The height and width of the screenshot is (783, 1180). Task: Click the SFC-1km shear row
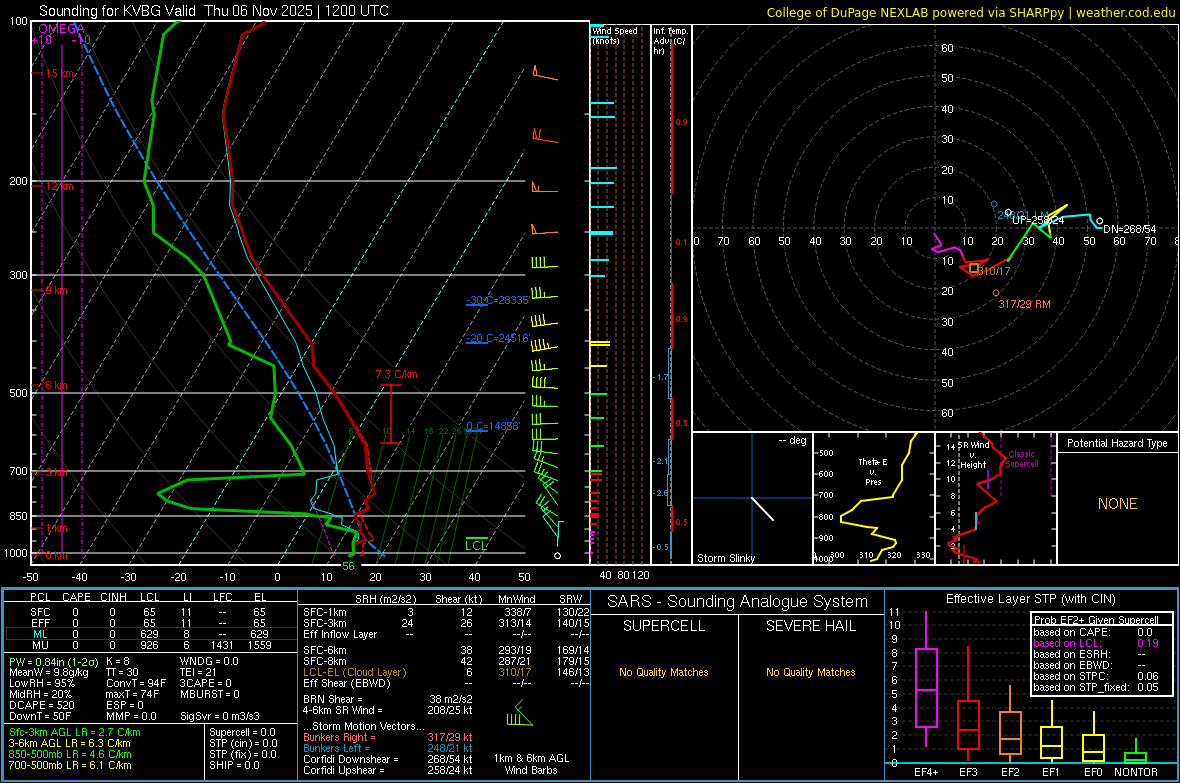click(446, 612)
